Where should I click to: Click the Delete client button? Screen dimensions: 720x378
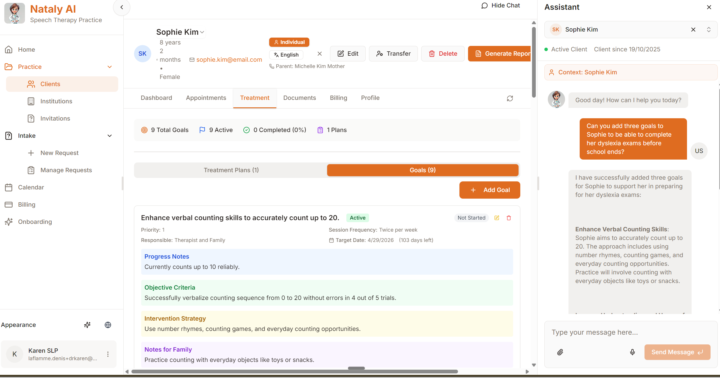click(x=443, y=54)
